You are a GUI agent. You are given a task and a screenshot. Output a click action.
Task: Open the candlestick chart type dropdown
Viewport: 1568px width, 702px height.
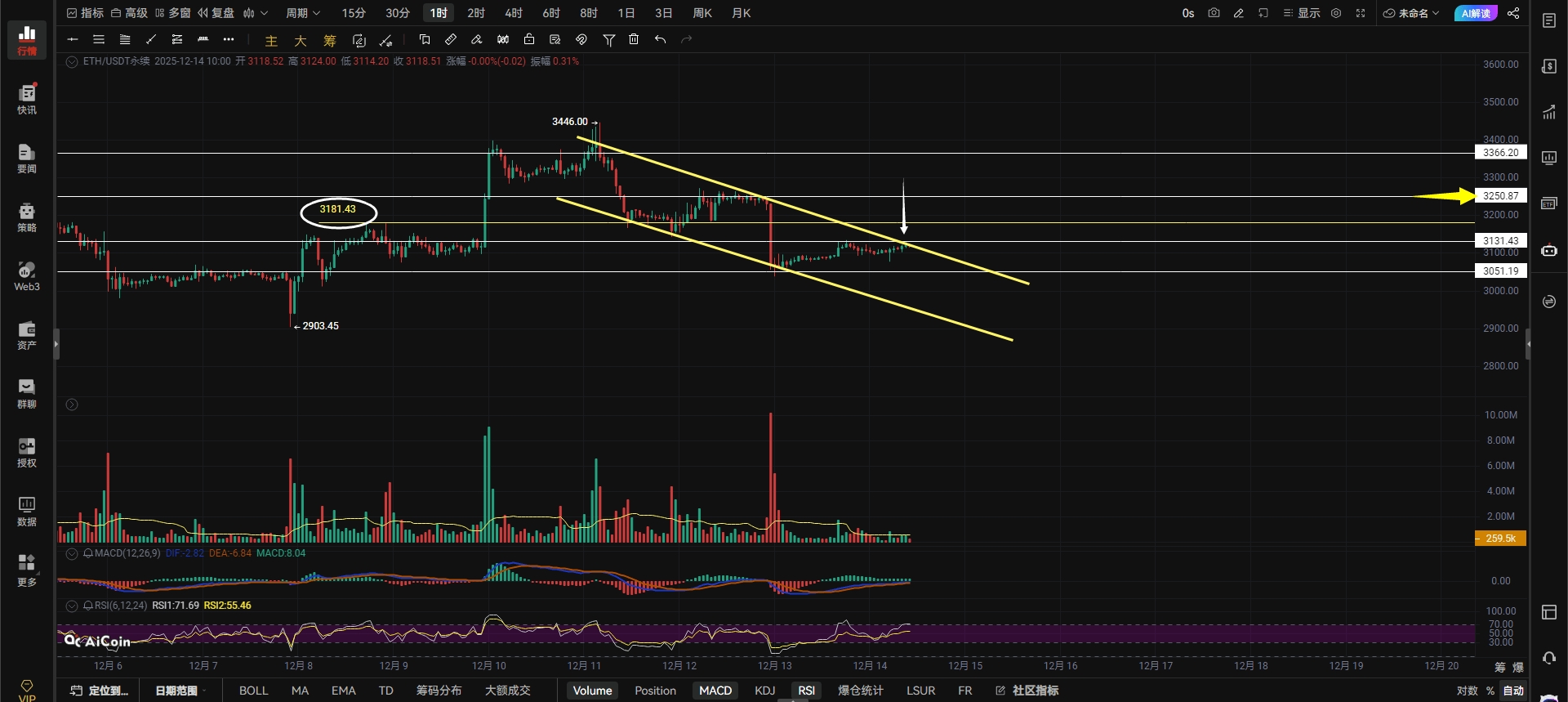click(255, 13)
